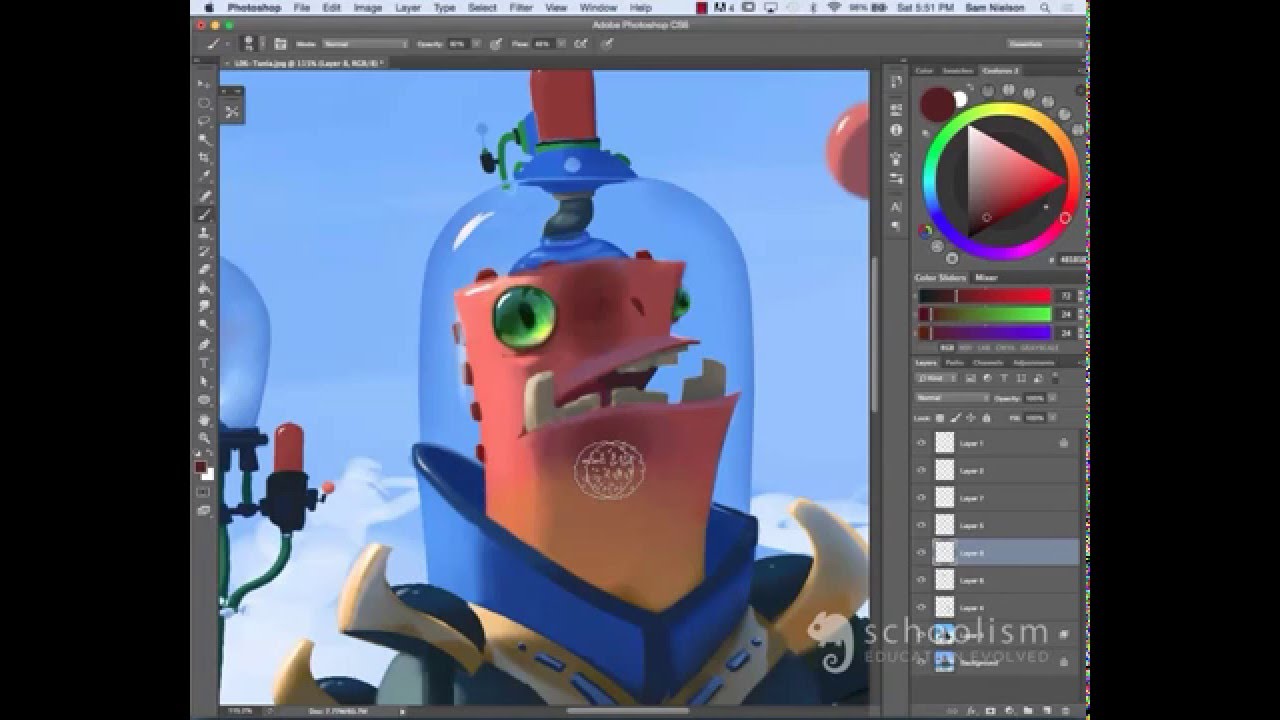Click the red color slider
This screenshot has height=720, width=1280.
985,296
